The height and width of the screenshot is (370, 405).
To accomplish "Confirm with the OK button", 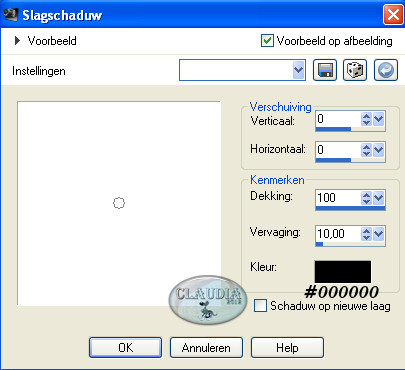I will pyautogui.click(x=125, y=348).
